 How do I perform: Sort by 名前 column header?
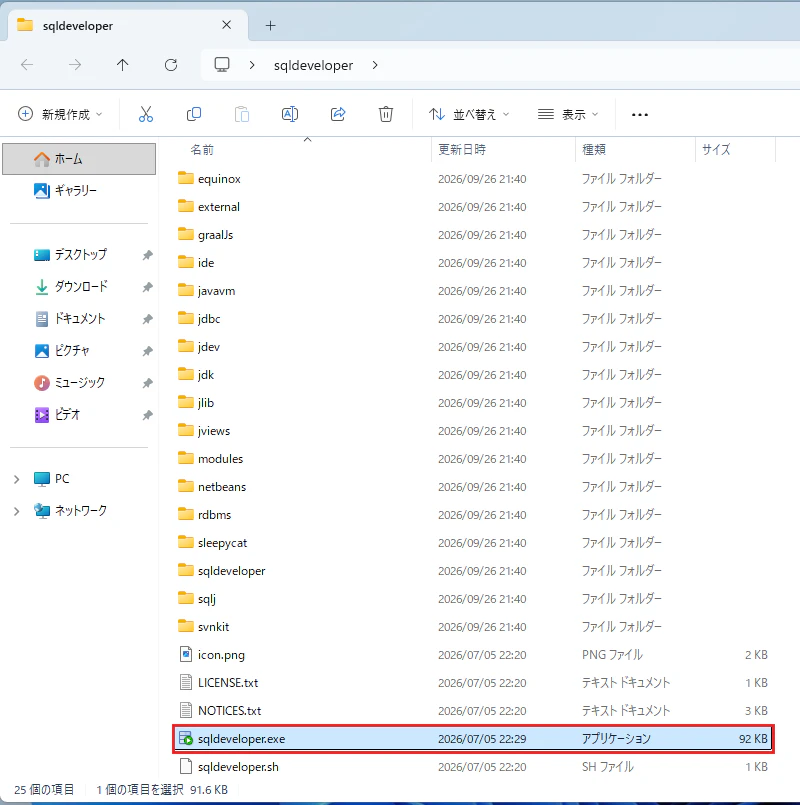coord(201,149)
